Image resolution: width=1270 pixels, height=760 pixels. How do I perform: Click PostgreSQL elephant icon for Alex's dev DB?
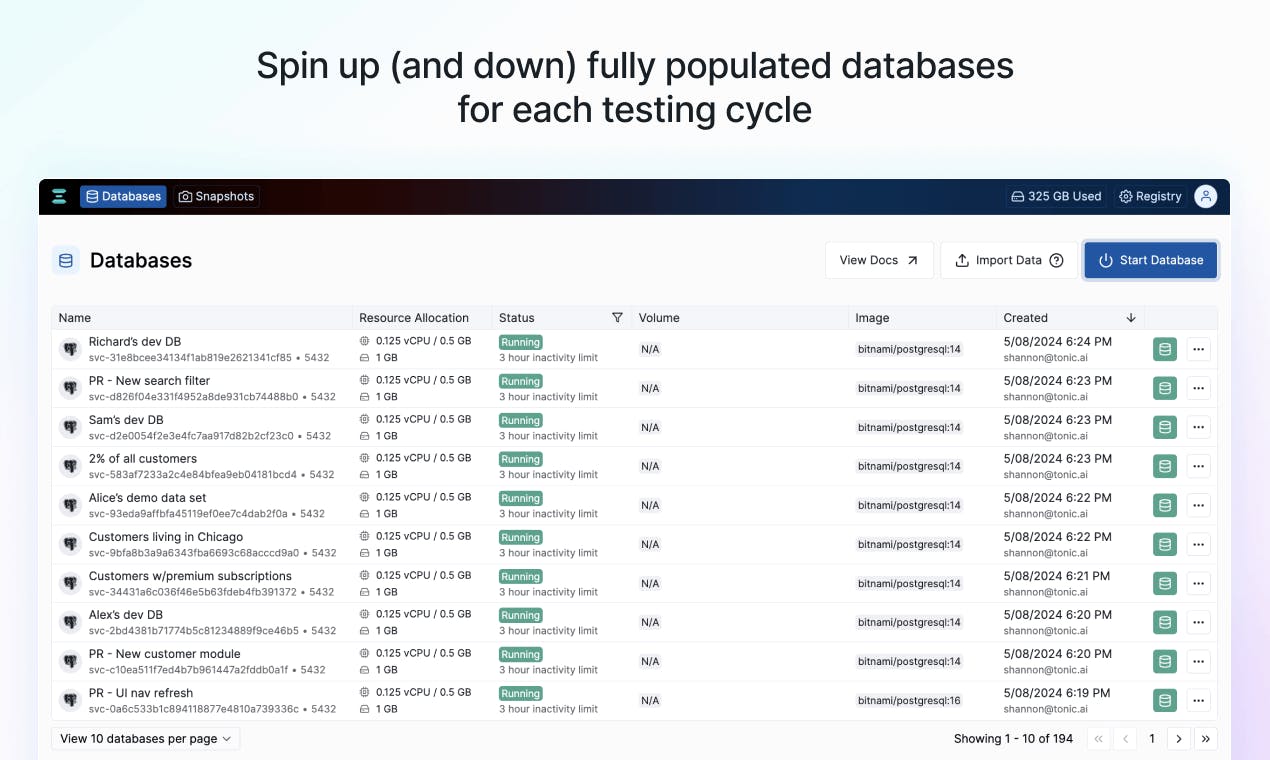click(x=70, y=622)
